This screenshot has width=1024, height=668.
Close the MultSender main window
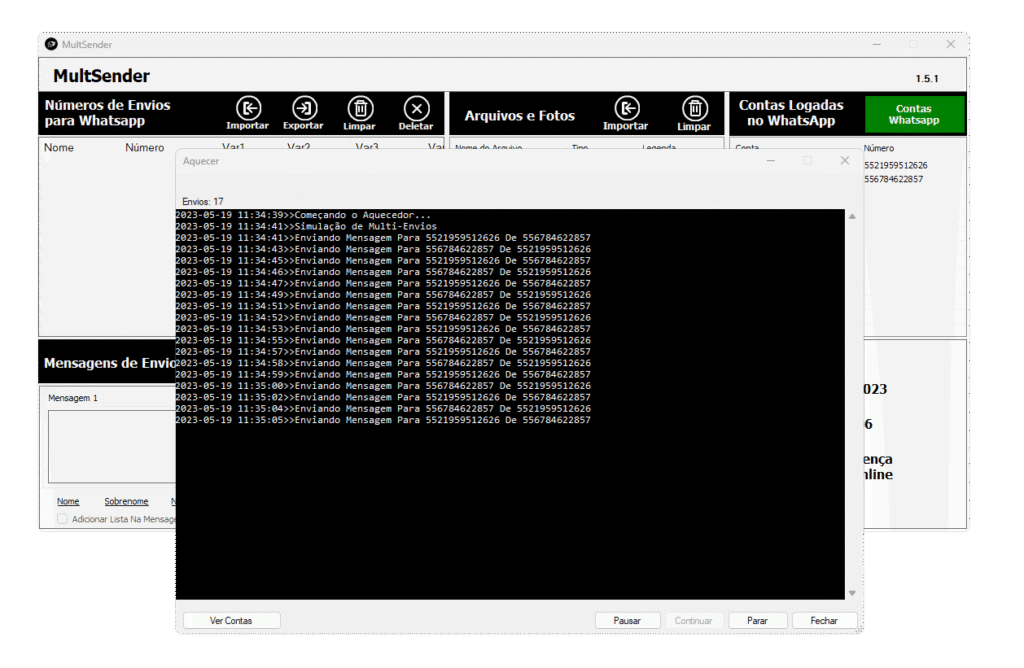pos(951,44)
